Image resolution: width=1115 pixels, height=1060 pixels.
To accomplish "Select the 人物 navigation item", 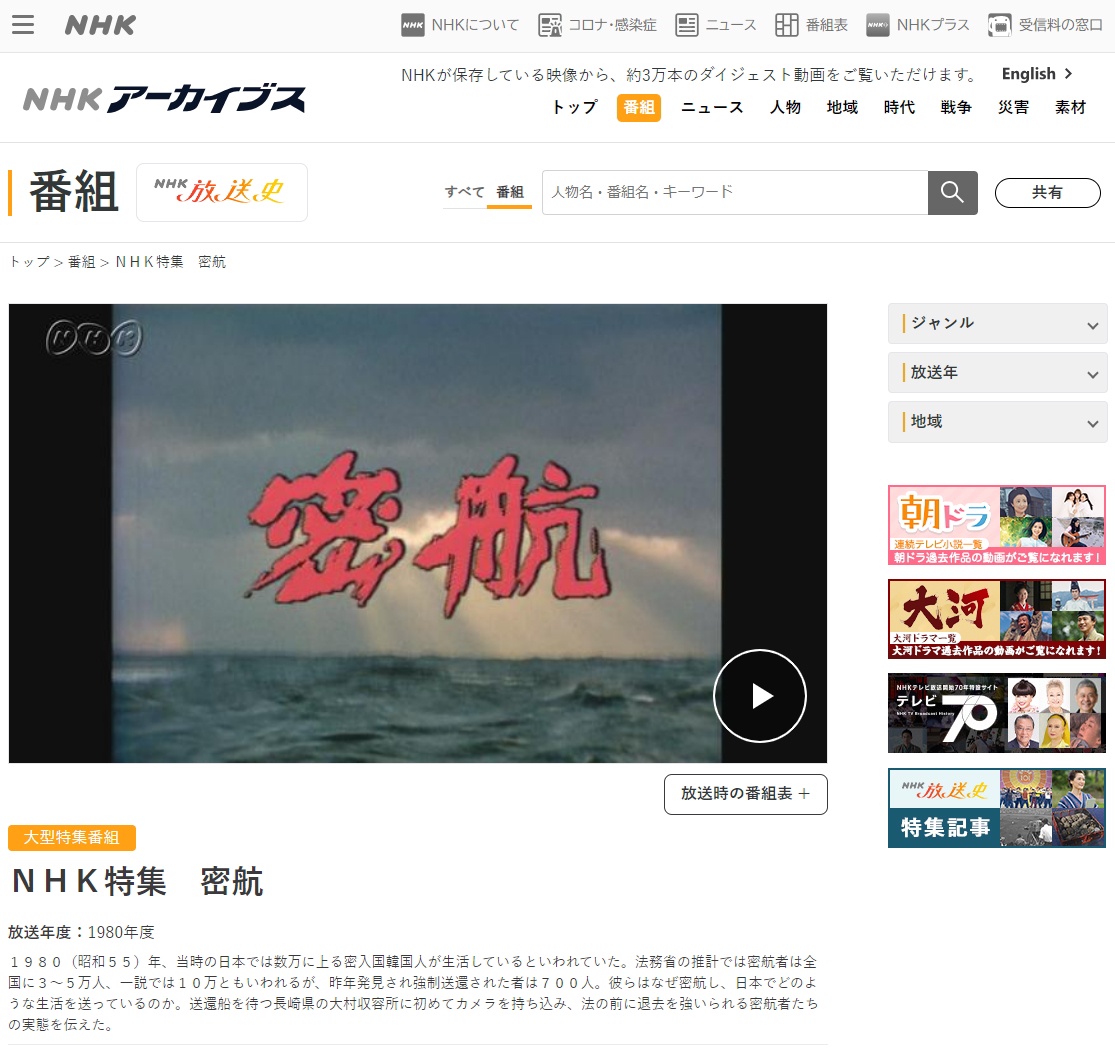I will pyautogui.click(x=785, y=107).
